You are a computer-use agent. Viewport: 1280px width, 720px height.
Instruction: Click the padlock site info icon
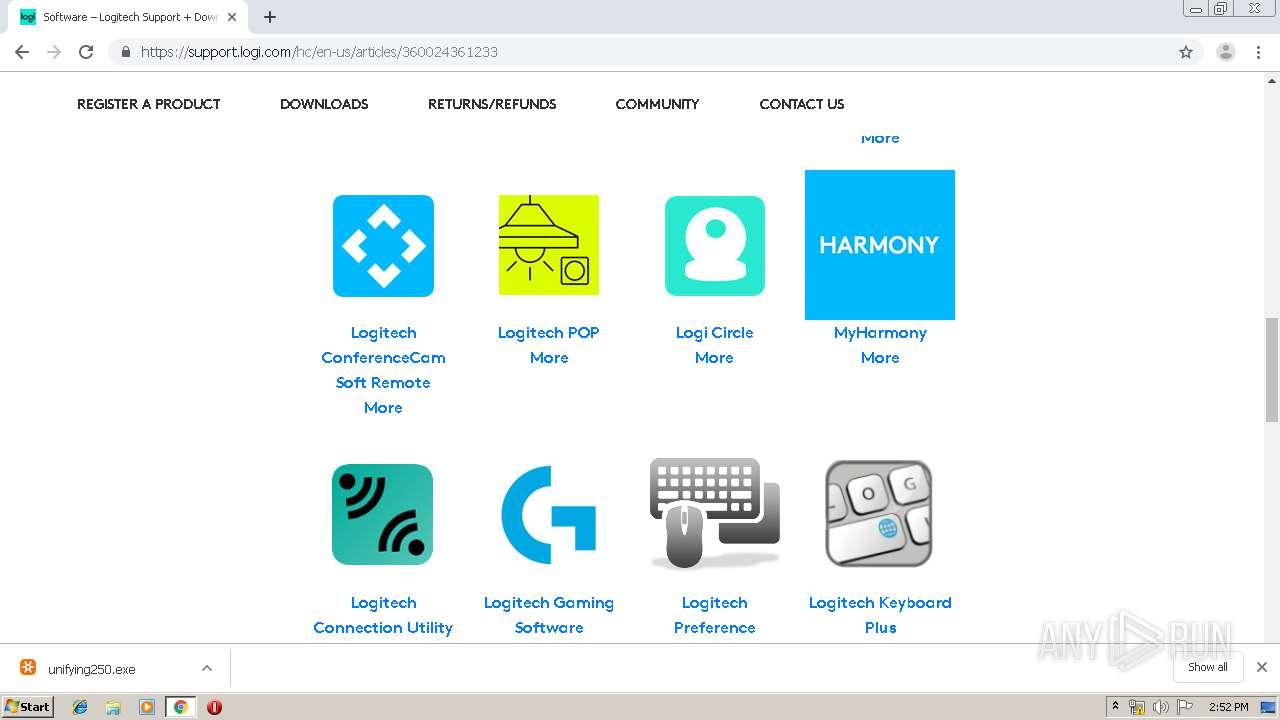coord(125,52)
